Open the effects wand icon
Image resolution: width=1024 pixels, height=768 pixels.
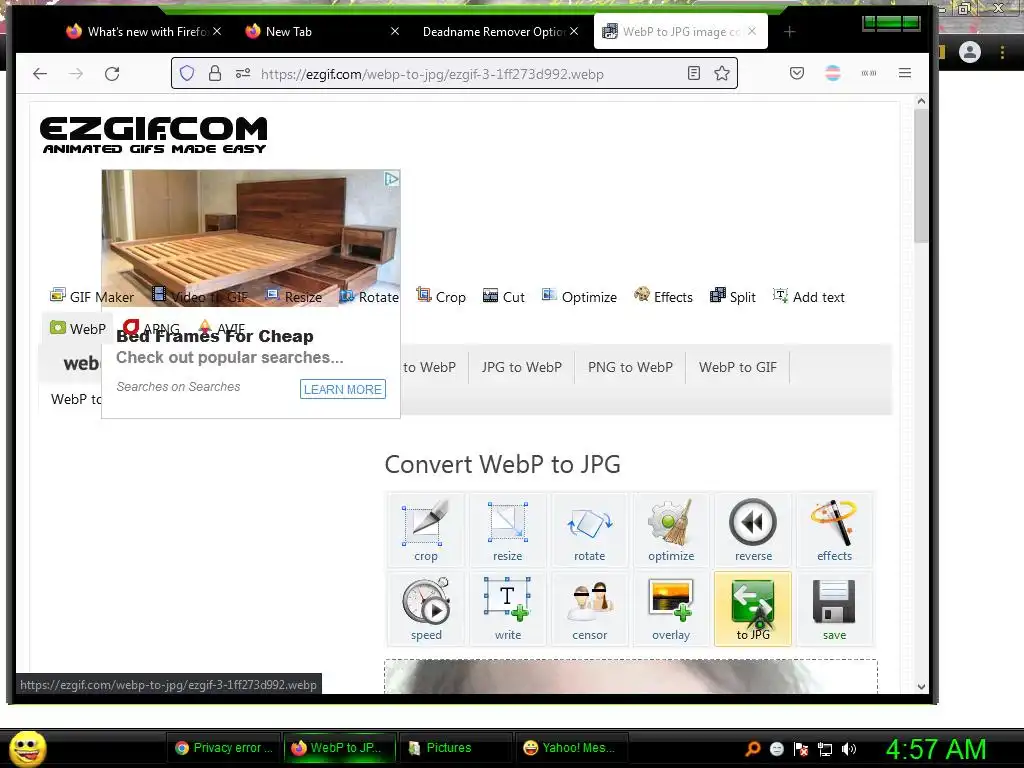point(835,530)
